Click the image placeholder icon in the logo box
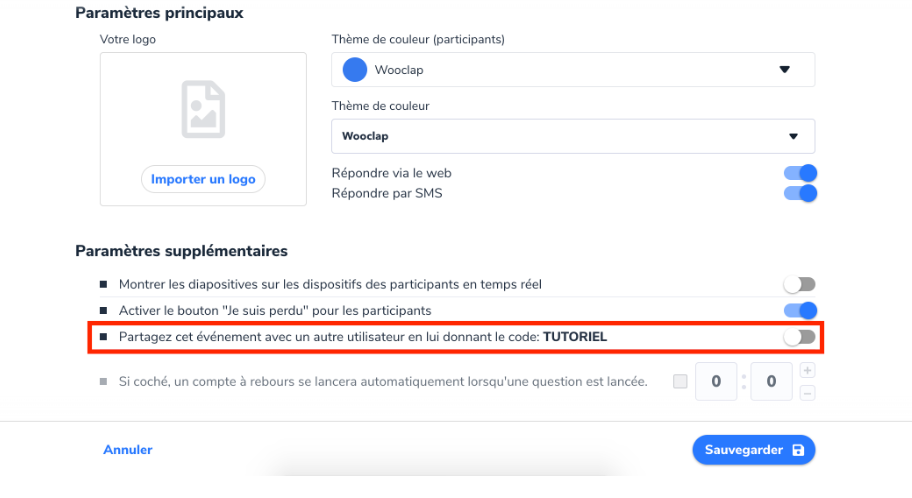Viewport: 912px width, 498px height. 203,109
